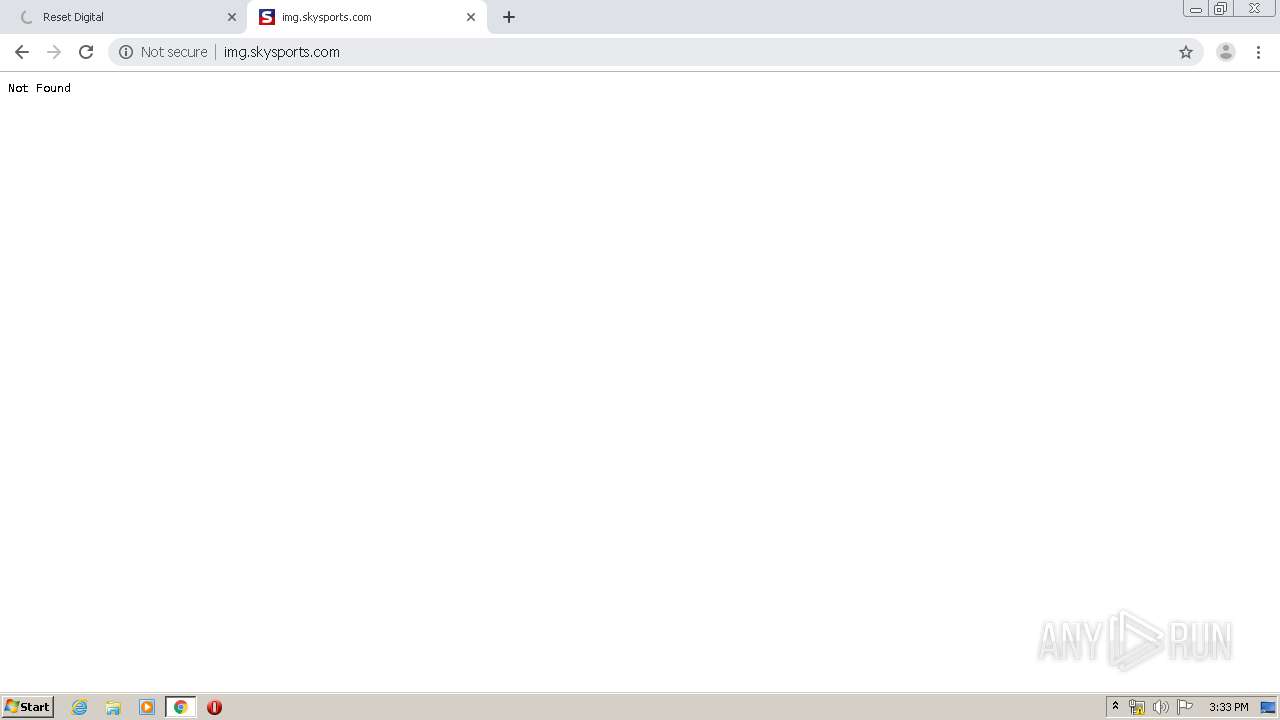Viewport: 1280px width, 720px height.
Task: View site information via Not secure icon
Action: click(126, 52)
